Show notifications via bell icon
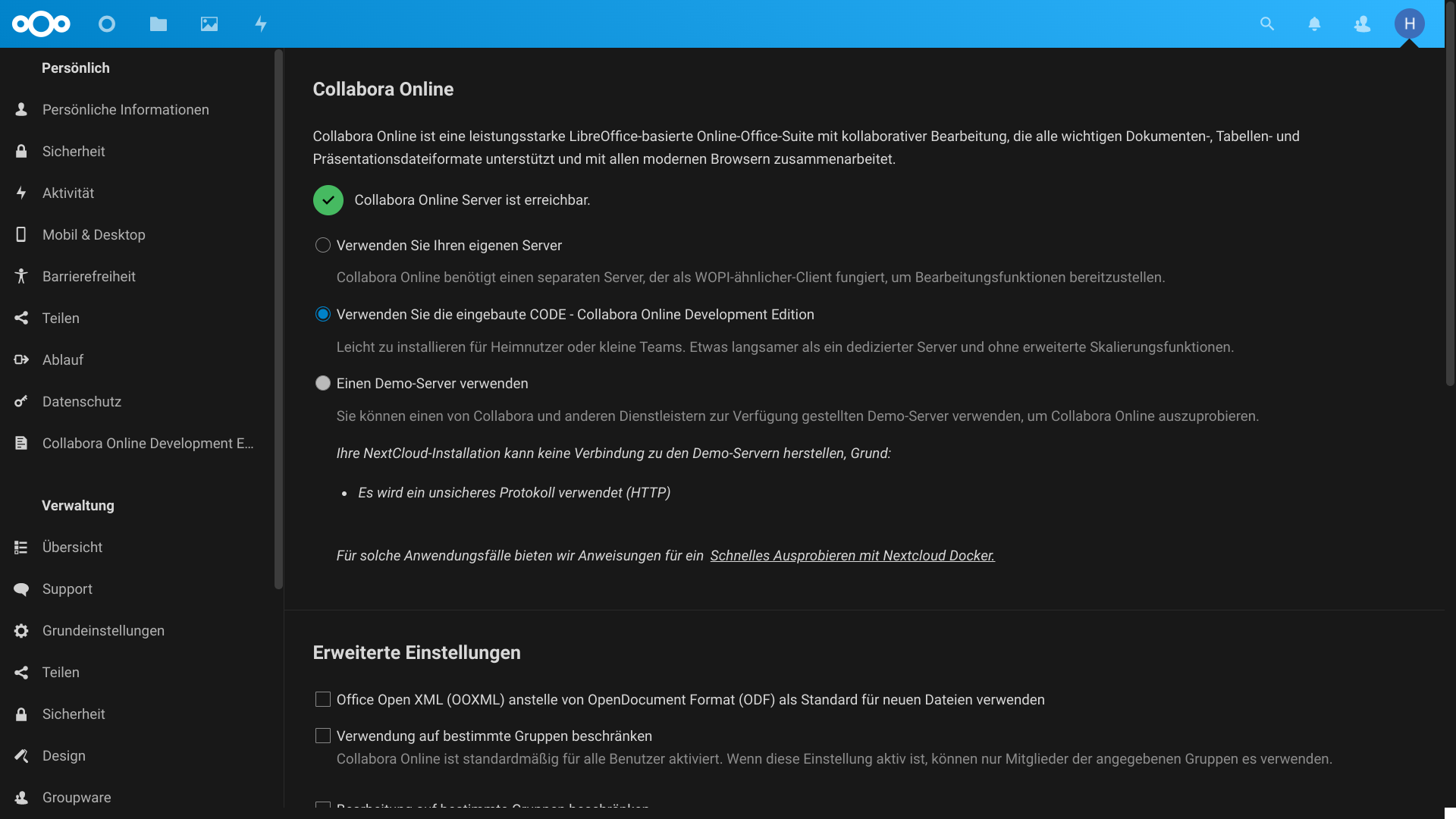This screenshot has height=819, width=1456. point(1315,24)
